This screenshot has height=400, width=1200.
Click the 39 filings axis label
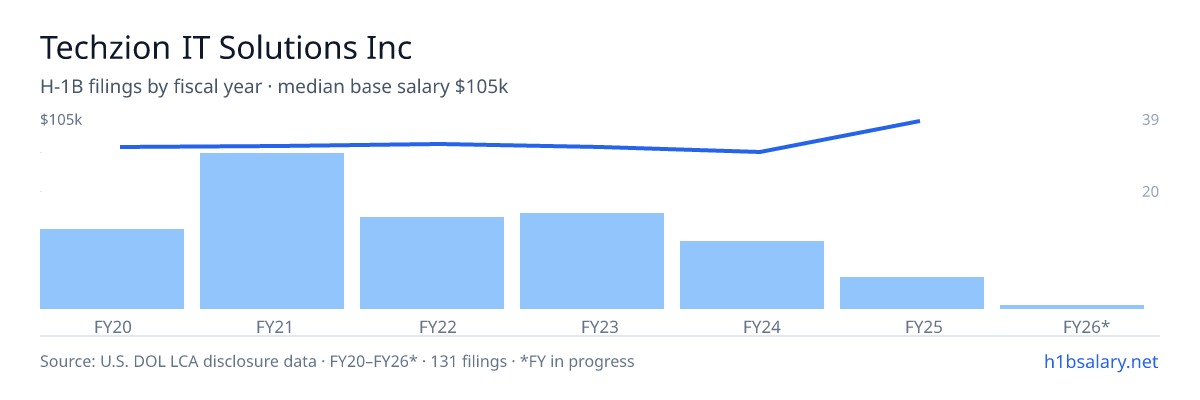[x=1150, y=120]
